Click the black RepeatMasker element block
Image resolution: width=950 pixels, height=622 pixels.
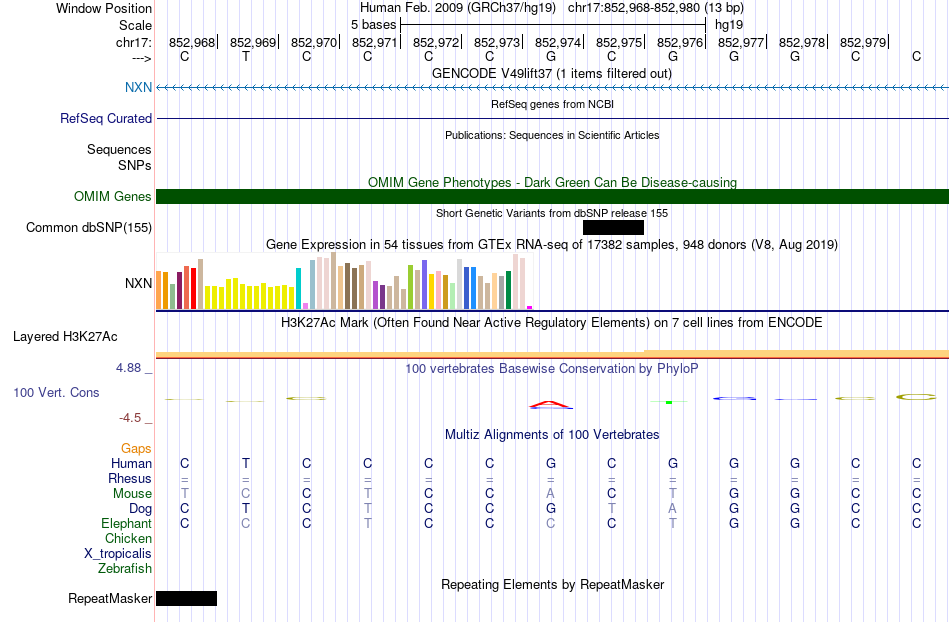[x=187, y=598]
